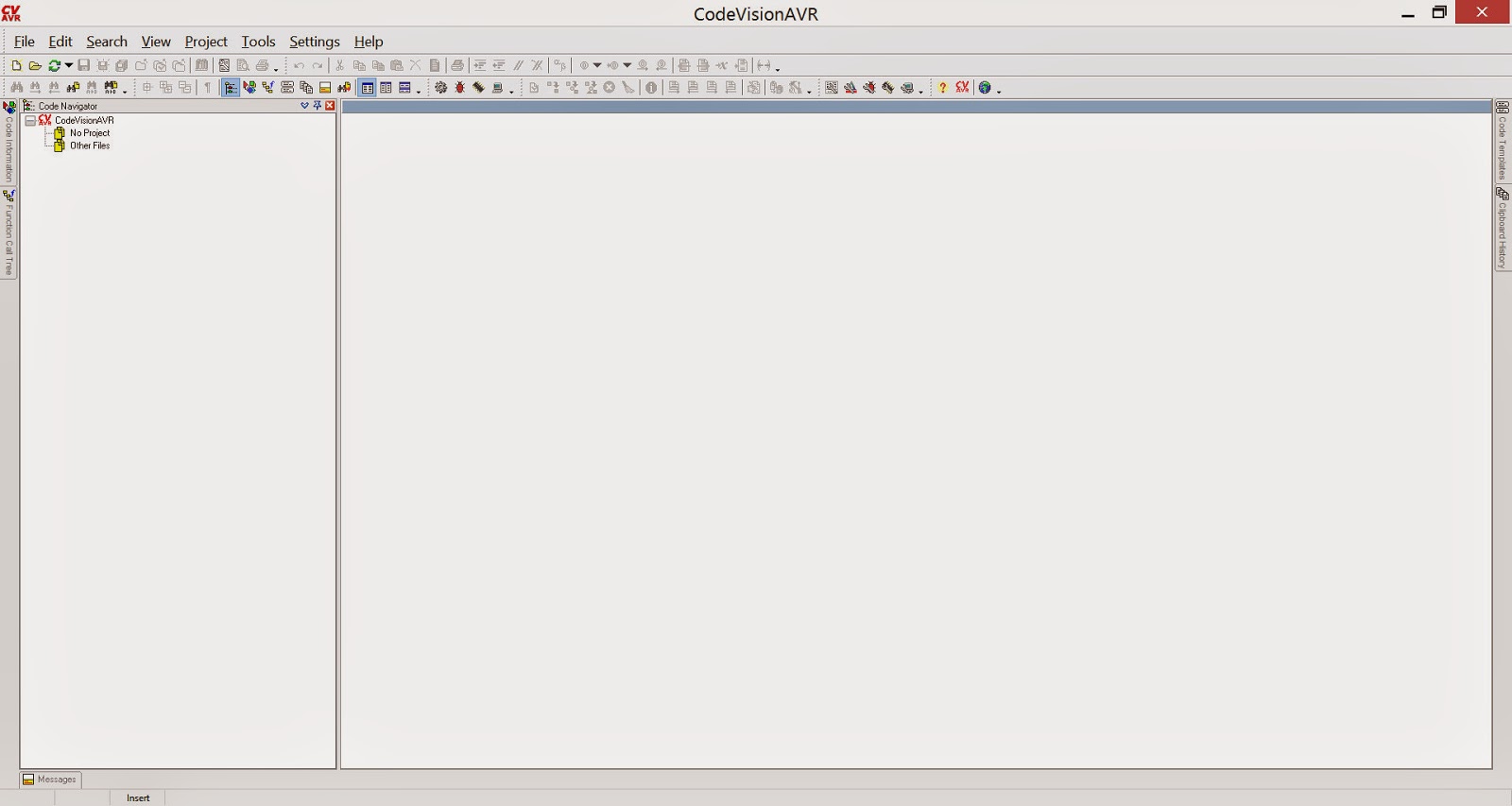This screenshot has width=1512, height=806.
Task: Switch to the Messages tab
Action: click(x=51, y=780)
